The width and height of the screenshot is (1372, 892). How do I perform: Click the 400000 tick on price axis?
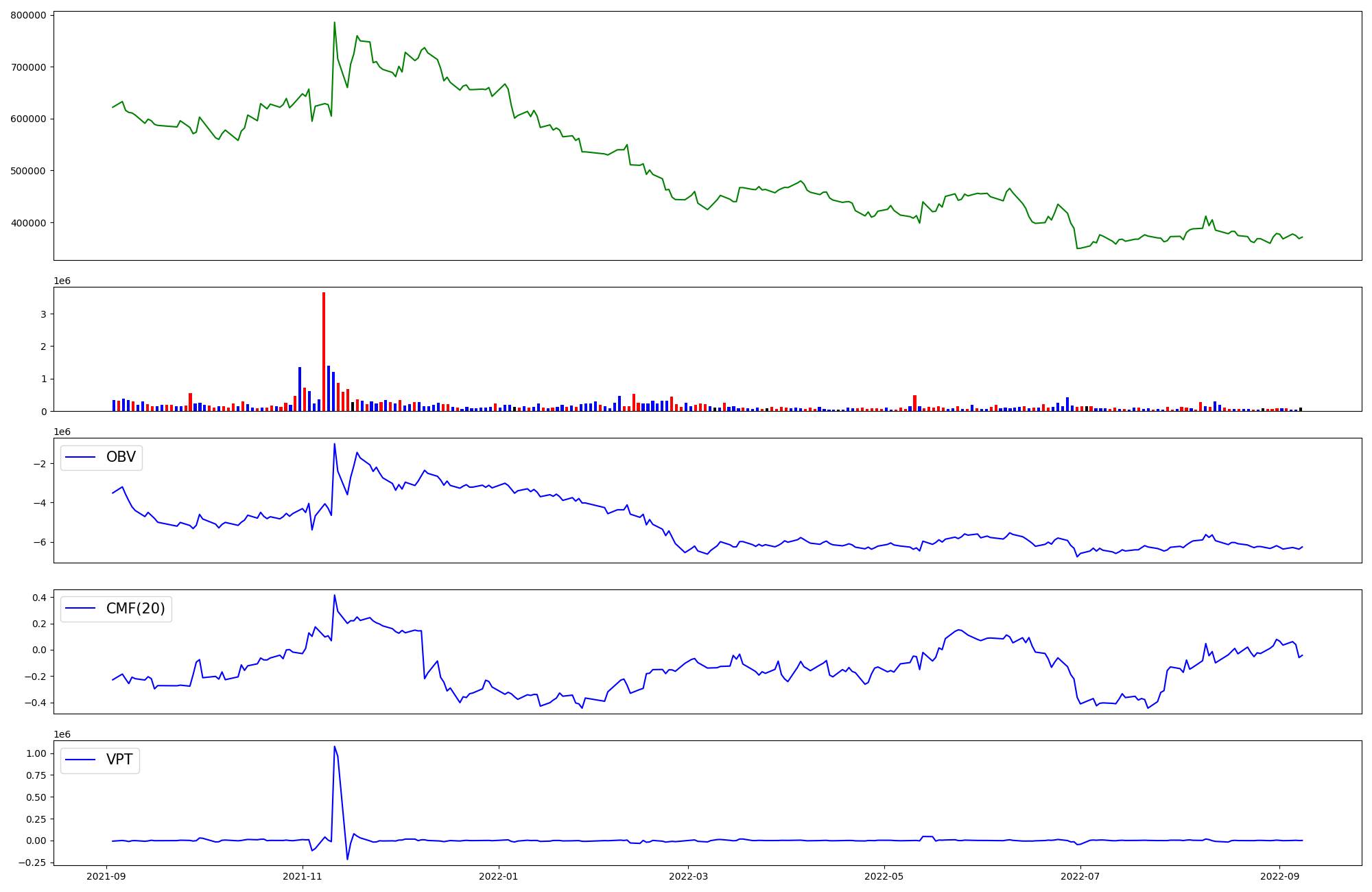point(28,223)
